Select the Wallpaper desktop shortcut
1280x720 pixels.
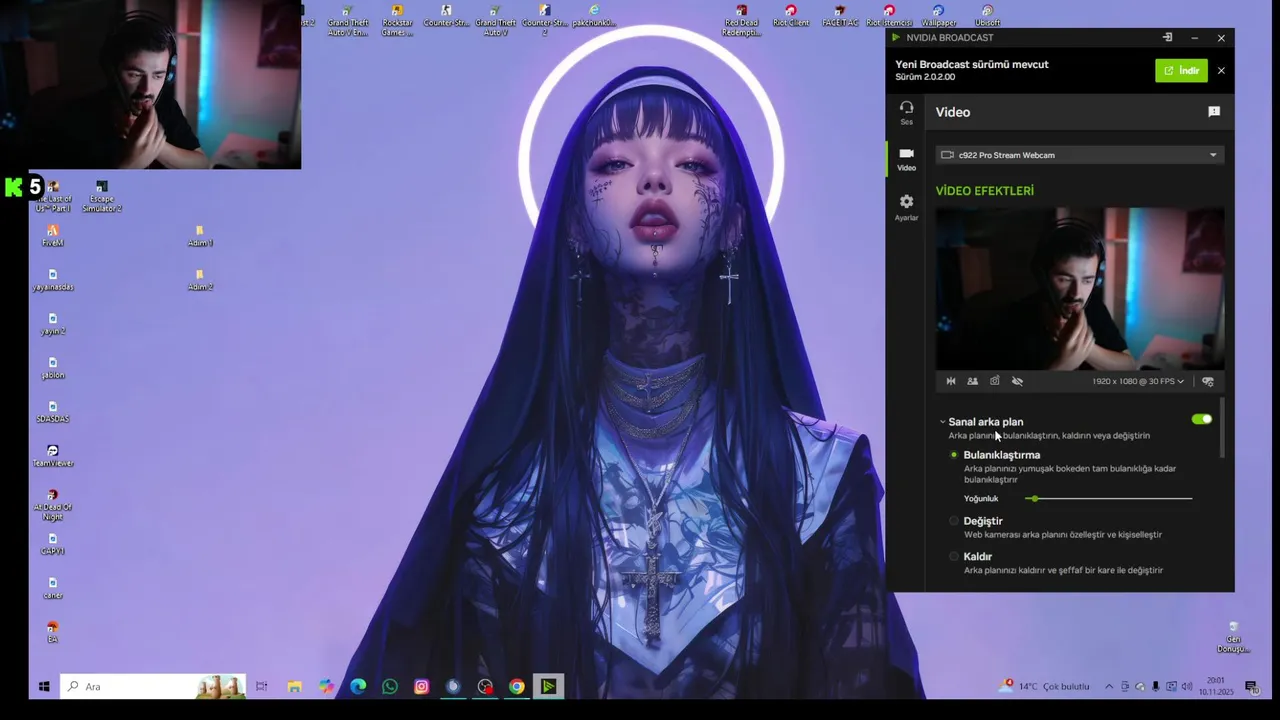point(938,16)
